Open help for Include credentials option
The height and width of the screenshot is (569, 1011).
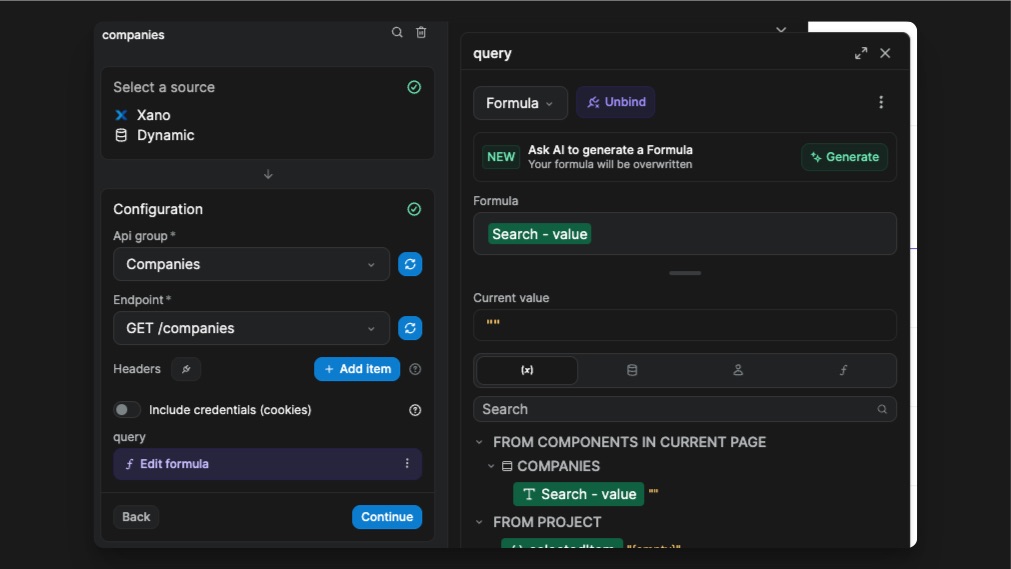415,410
